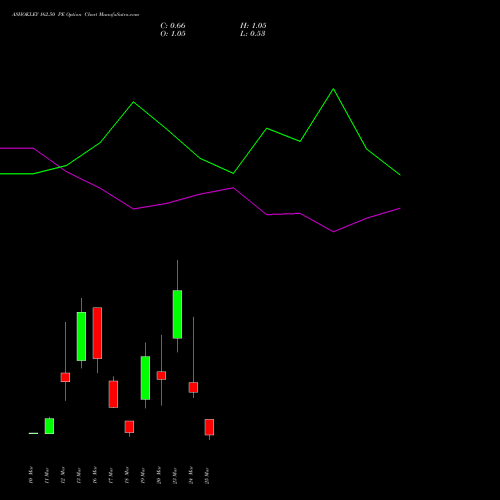Click the '17 Mar' date label
The image size is (500, 500).
point(111,475)
